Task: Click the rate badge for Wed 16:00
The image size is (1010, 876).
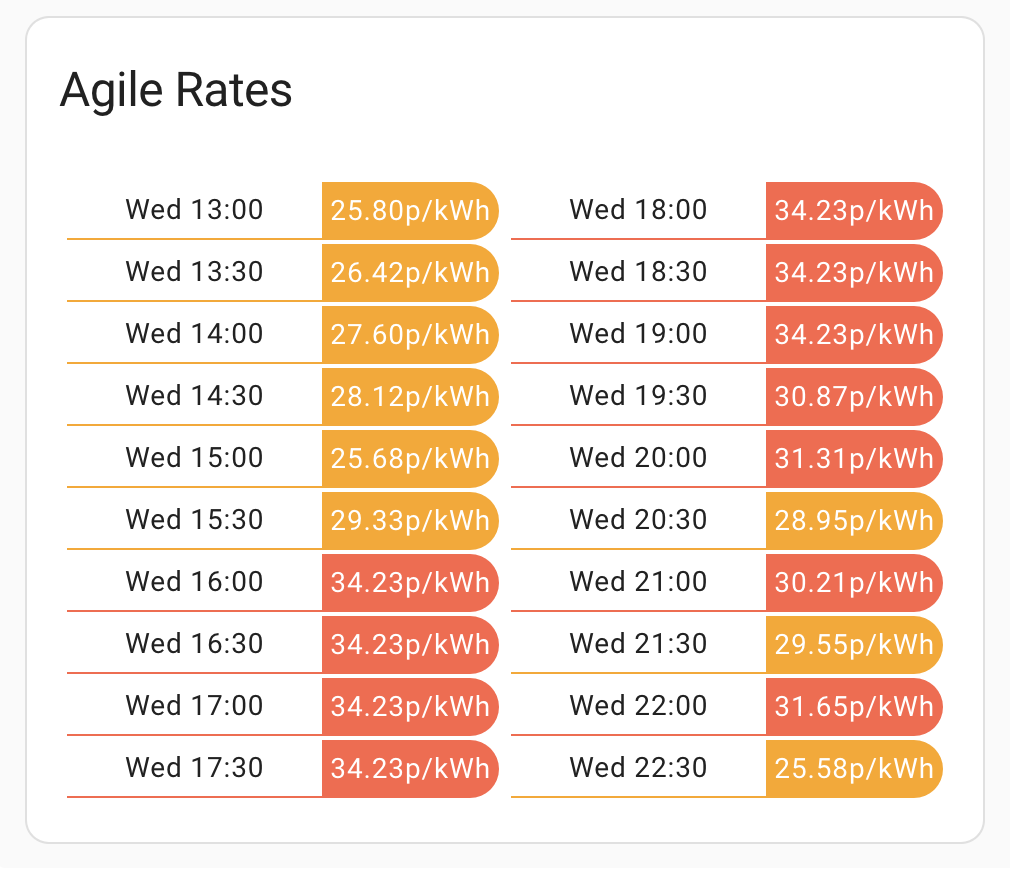Action: coord(410,583)
